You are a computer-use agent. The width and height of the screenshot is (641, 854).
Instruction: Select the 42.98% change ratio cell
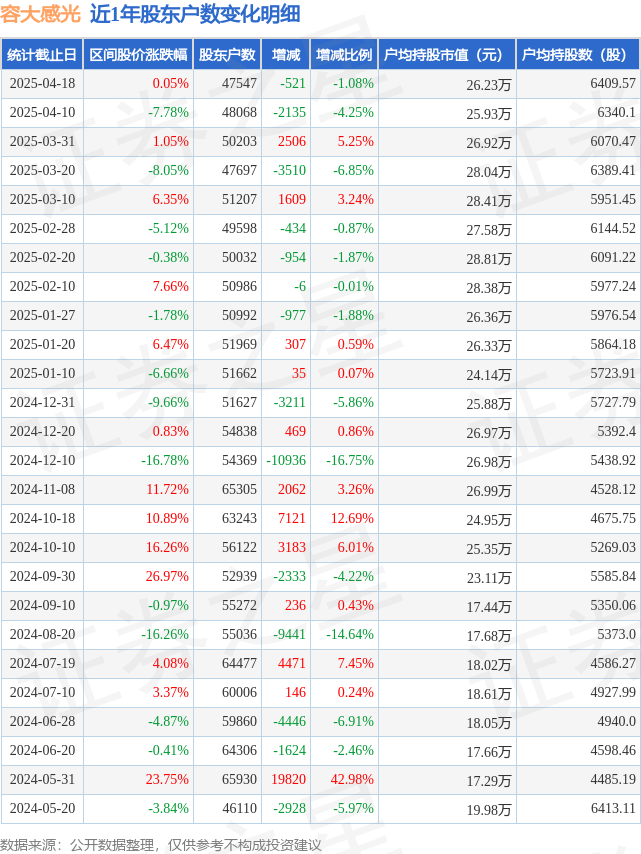point(352,779)
